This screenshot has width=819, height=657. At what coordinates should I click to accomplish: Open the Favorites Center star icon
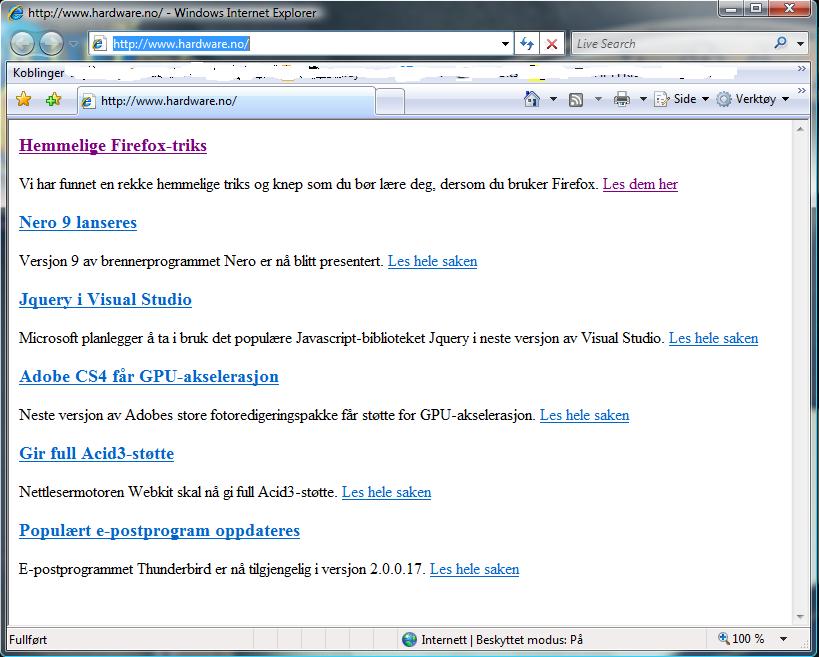pos(24,99)
